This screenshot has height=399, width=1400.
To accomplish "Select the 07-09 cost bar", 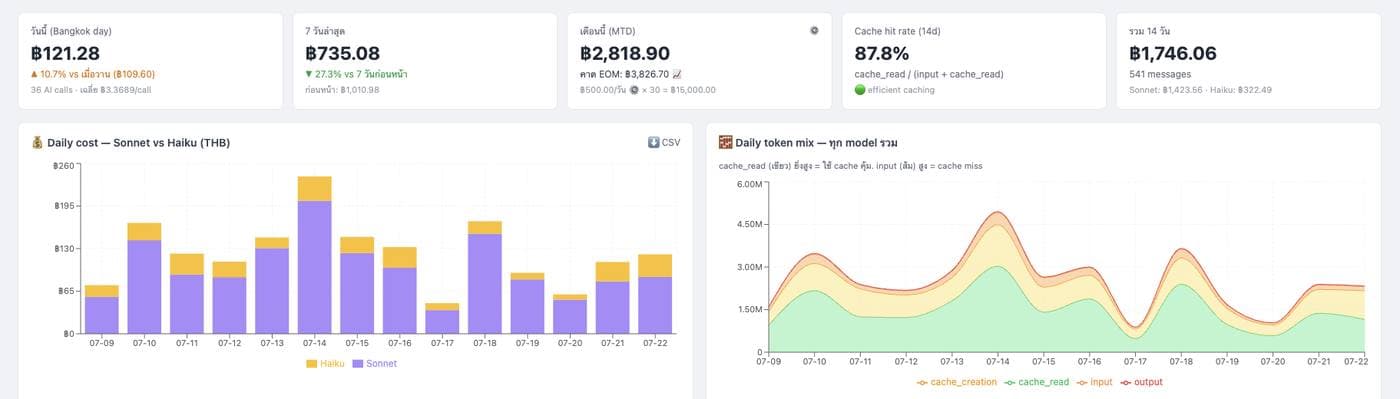I will (101, 309).
